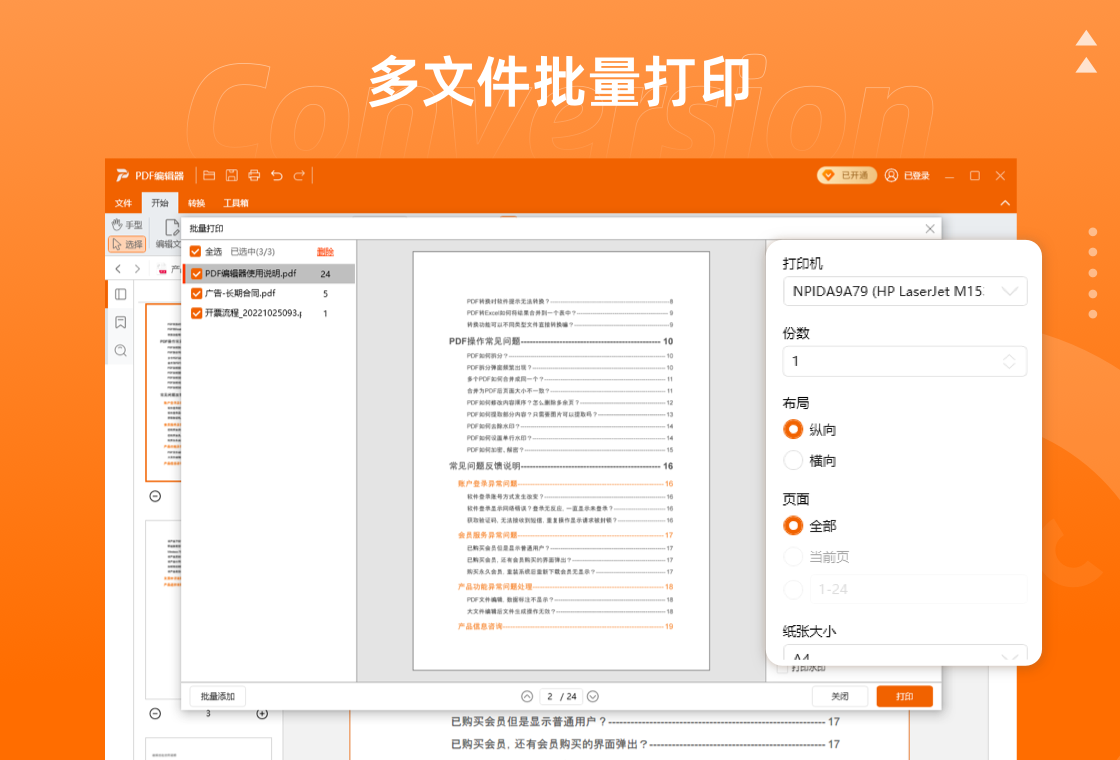Save the document via the floppy icon
Viewport: 1120px width, 760px height.
point(231,175)
